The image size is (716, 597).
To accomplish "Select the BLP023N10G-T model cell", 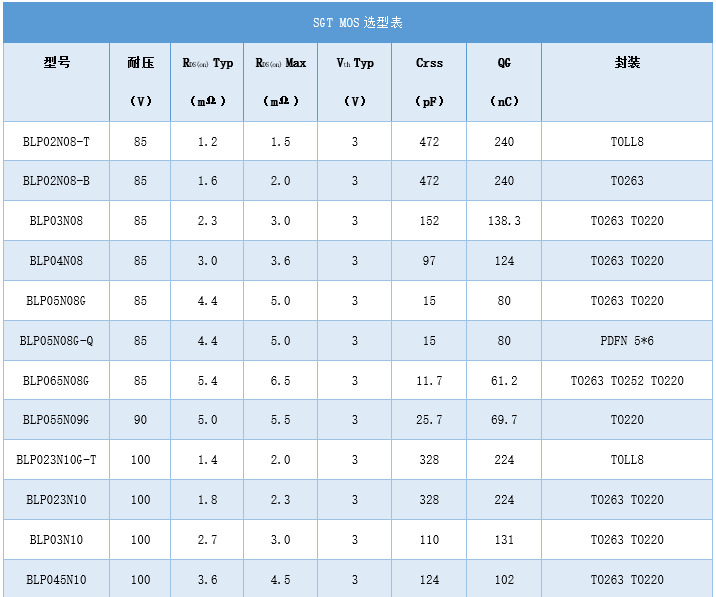I will pos(56,460).
